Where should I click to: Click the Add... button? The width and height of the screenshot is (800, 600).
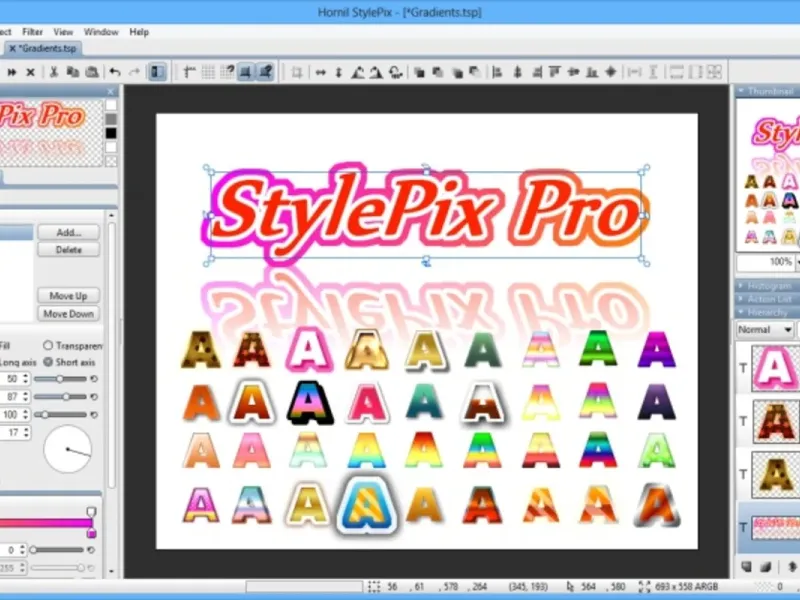tap(68, 232)
